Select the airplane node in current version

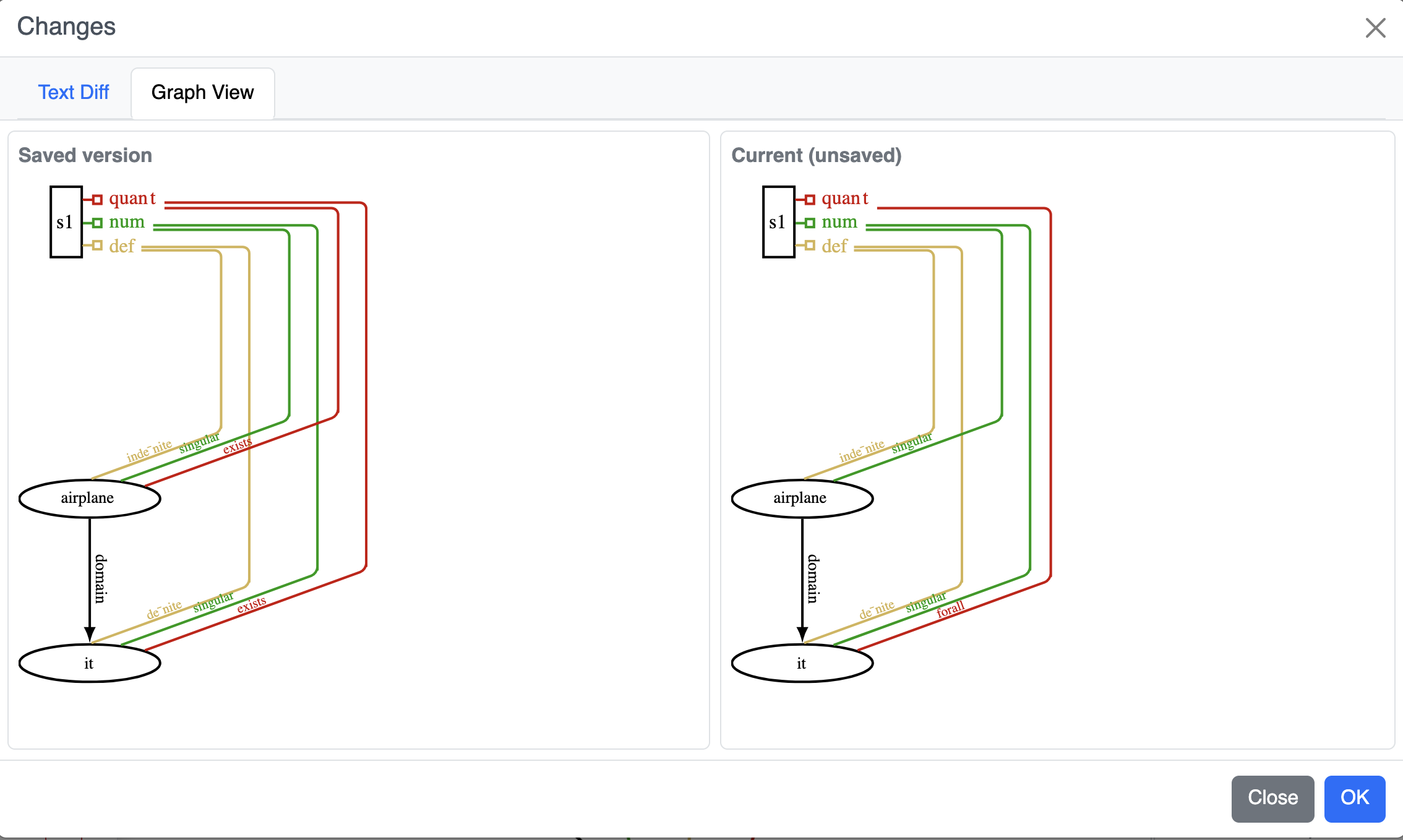[x=802, y=498]
